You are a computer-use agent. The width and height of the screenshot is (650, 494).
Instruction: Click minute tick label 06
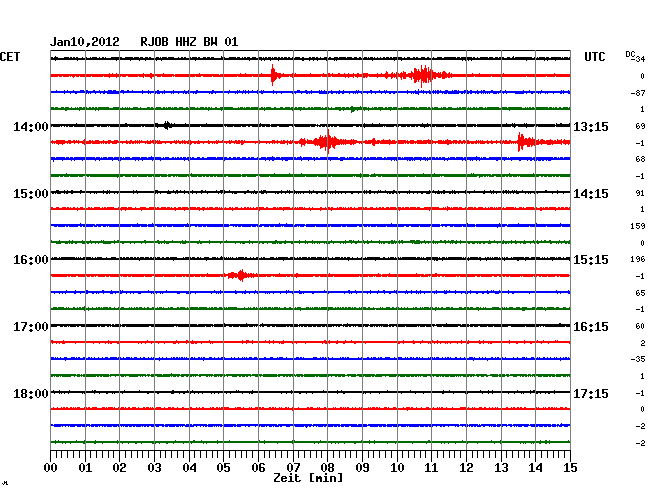(x=258, y=468)
